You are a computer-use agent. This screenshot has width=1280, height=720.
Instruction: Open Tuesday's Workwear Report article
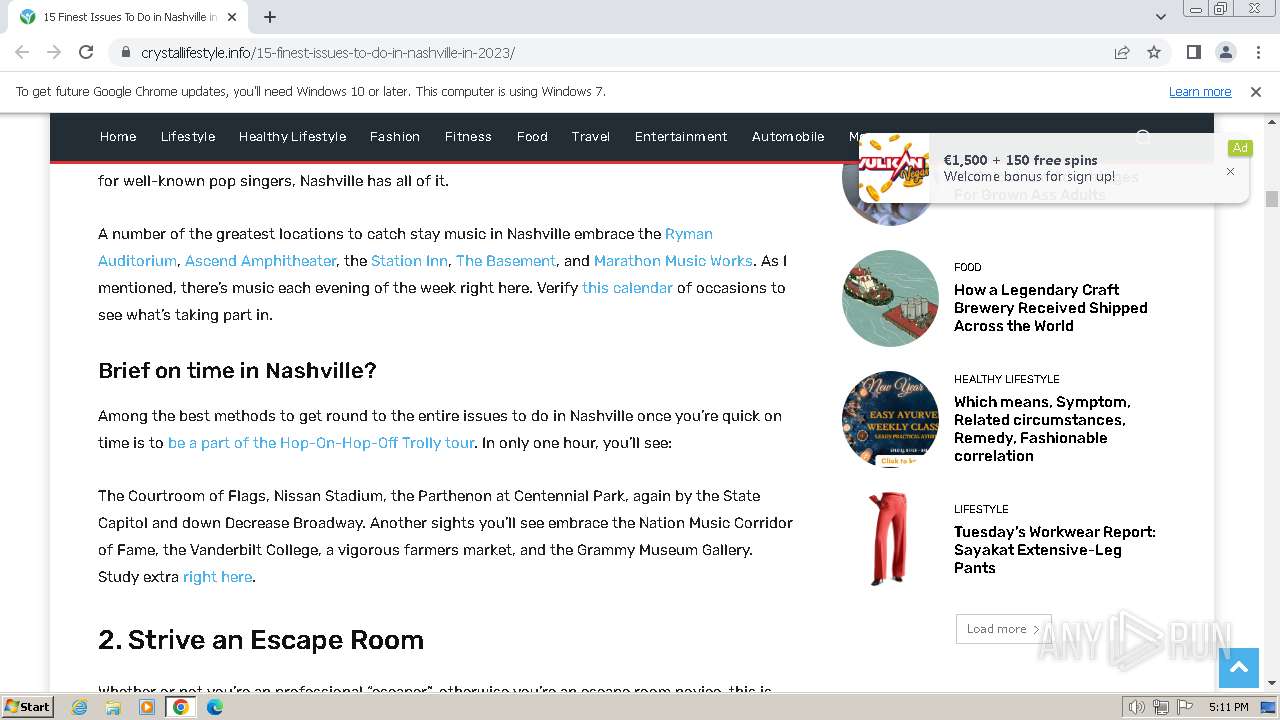[1054, 550]
